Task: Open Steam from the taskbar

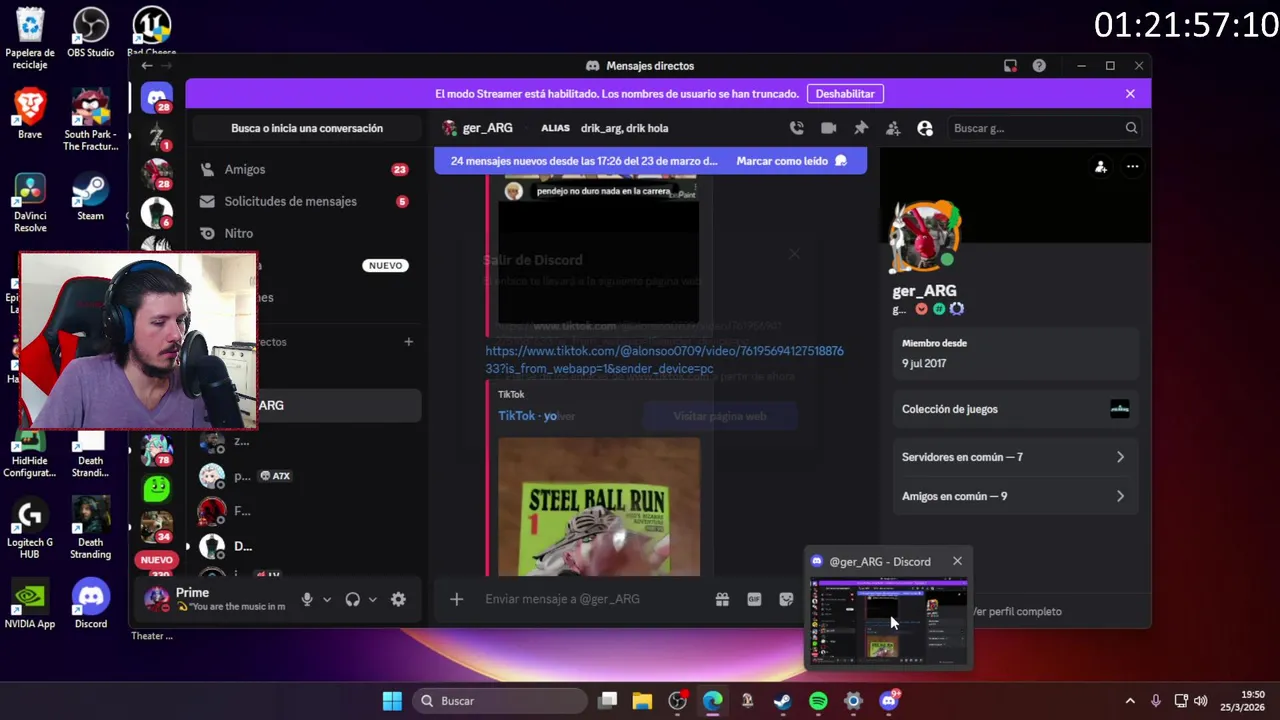Action: click(783, 701)
